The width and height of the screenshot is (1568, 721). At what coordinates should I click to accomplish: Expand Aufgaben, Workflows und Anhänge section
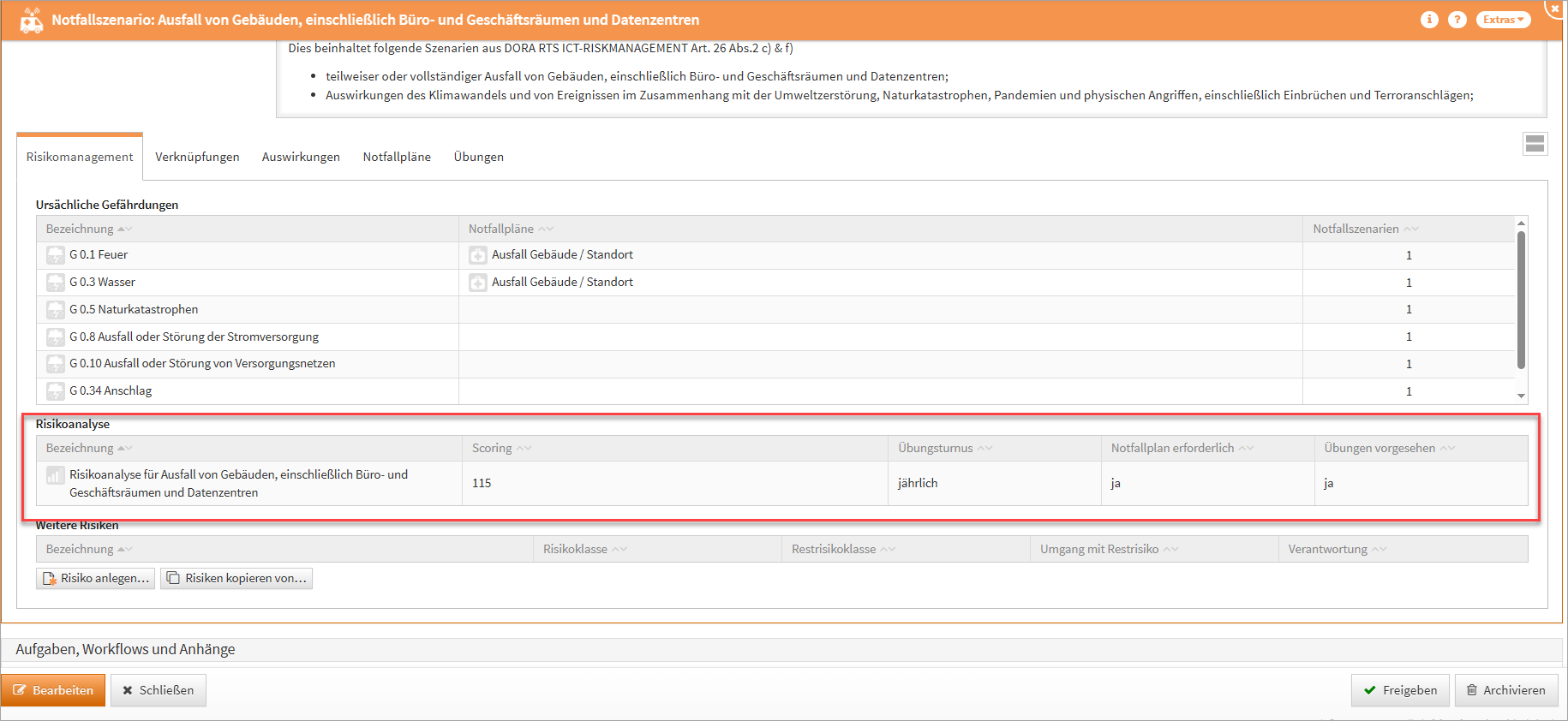tap(125, 650)
